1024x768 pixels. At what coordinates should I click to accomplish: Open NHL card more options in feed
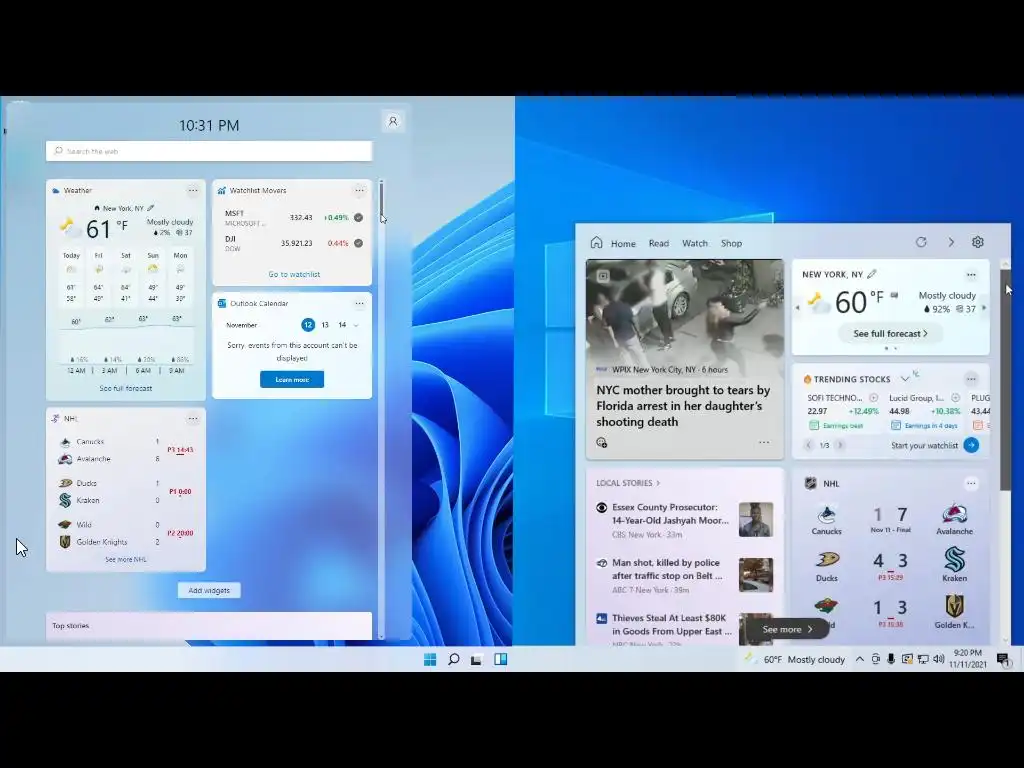click(x=971, y=484)
